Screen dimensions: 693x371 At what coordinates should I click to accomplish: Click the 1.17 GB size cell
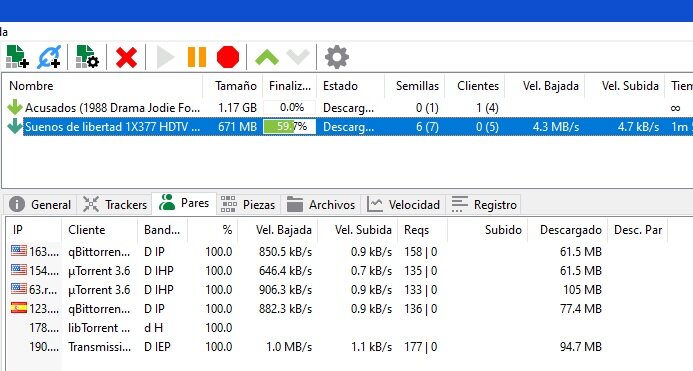coord(237,107)
